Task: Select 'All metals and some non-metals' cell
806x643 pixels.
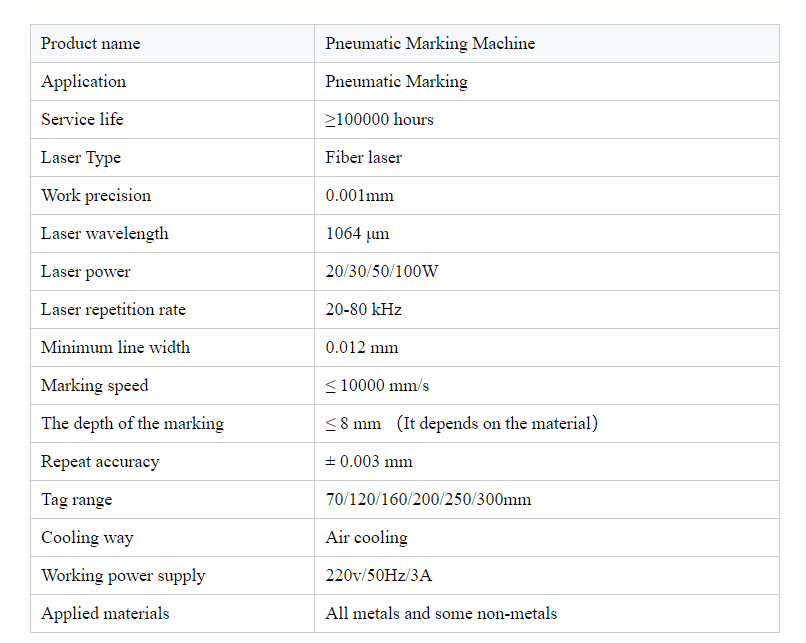Action: 546,614
